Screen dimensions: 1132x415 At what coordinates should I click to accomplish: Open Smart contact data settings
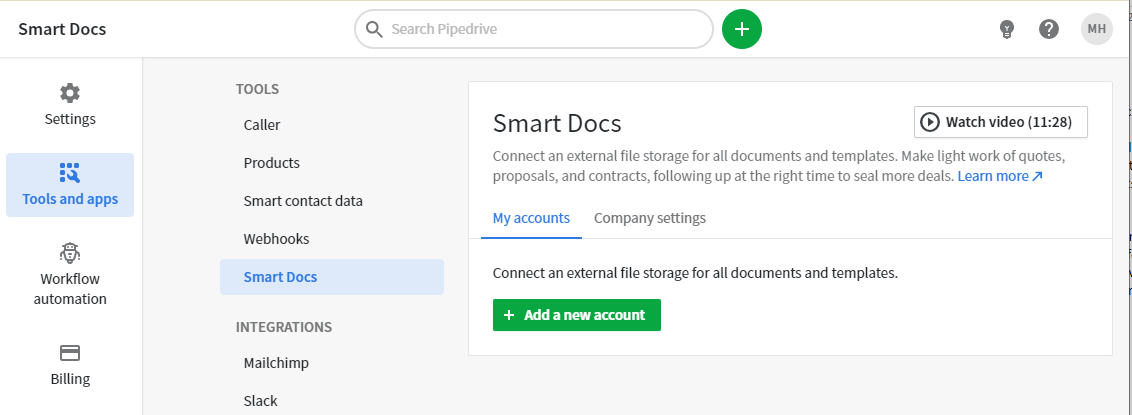click(332, 201)
